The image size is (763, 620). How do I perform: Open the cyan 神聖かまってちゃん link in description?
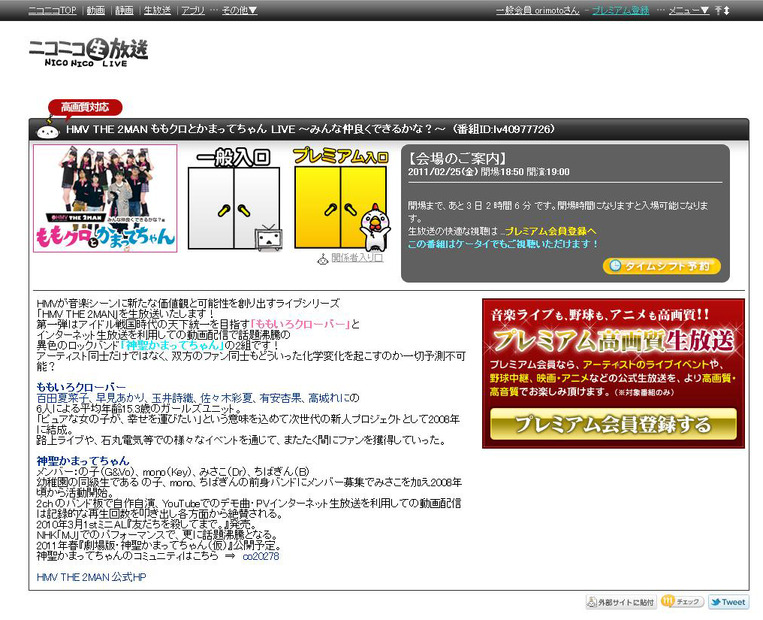point(172,345)
